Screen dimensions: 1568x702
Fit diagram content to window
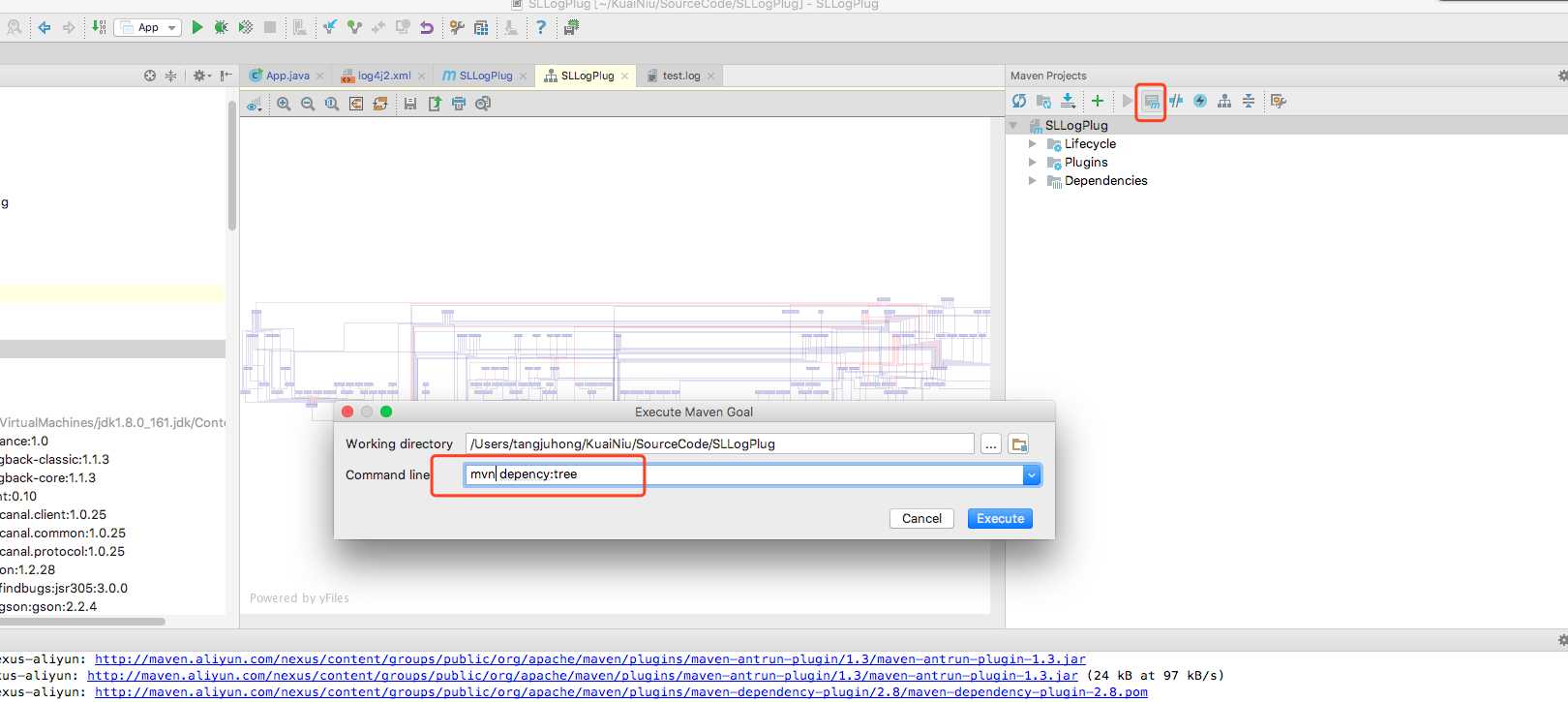pos(356,104)
